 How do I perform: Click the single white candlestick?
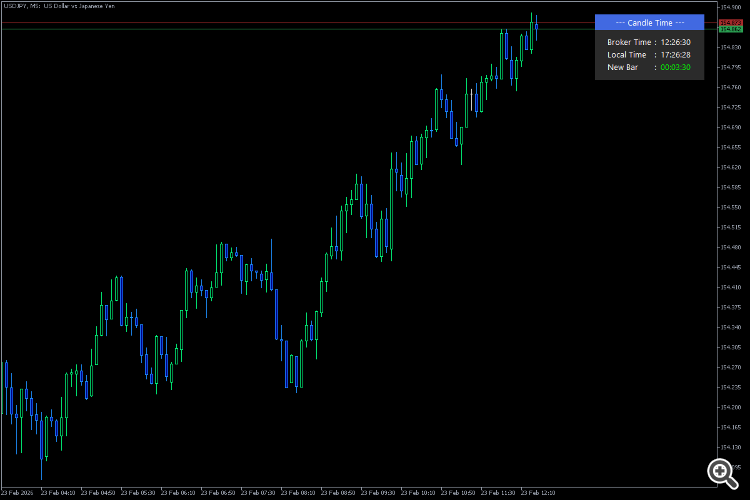click(472, 100)
